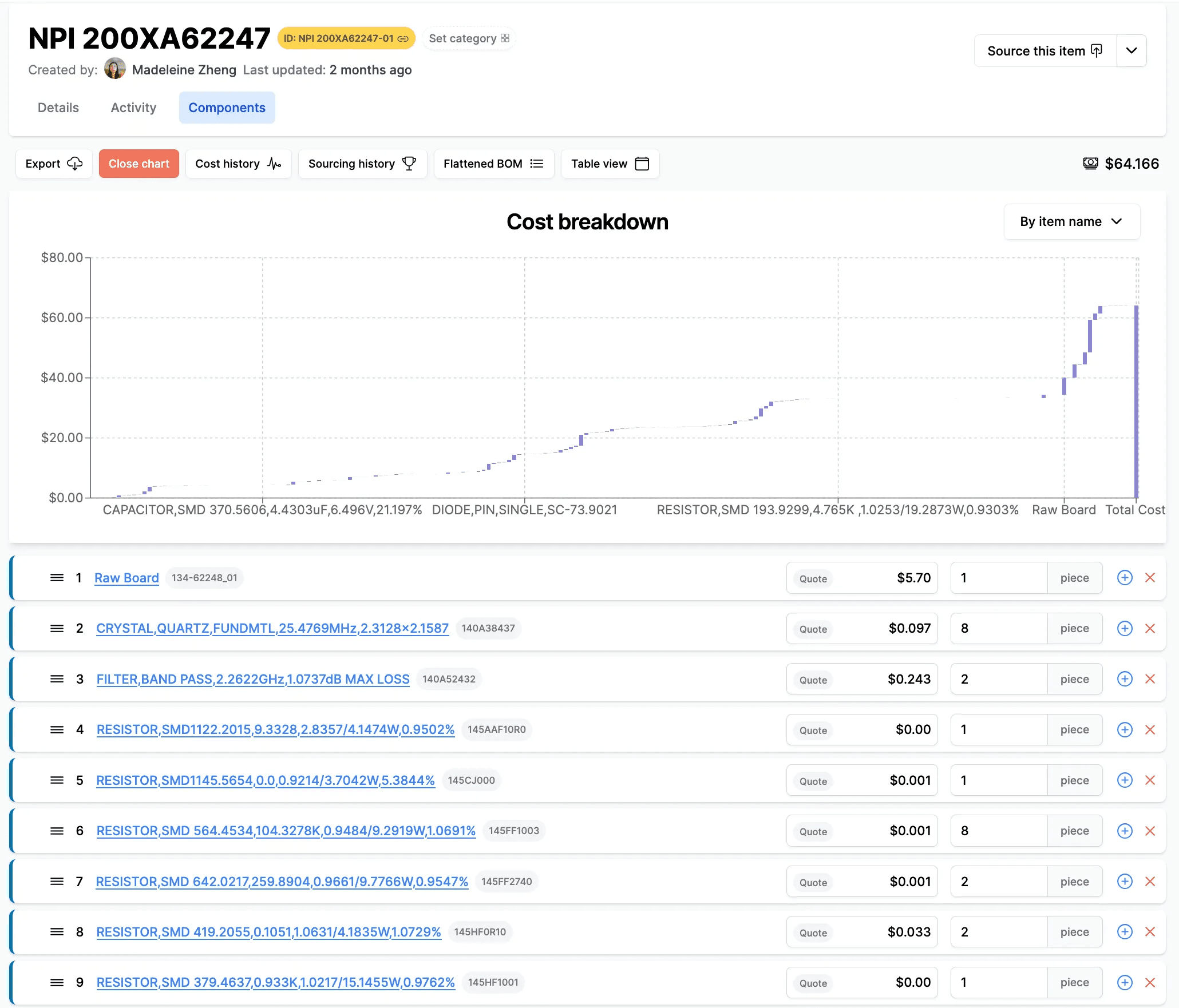Open the Raw Board component link
Viewport: 1179px width, 1008px height.
tap(126, 578)
